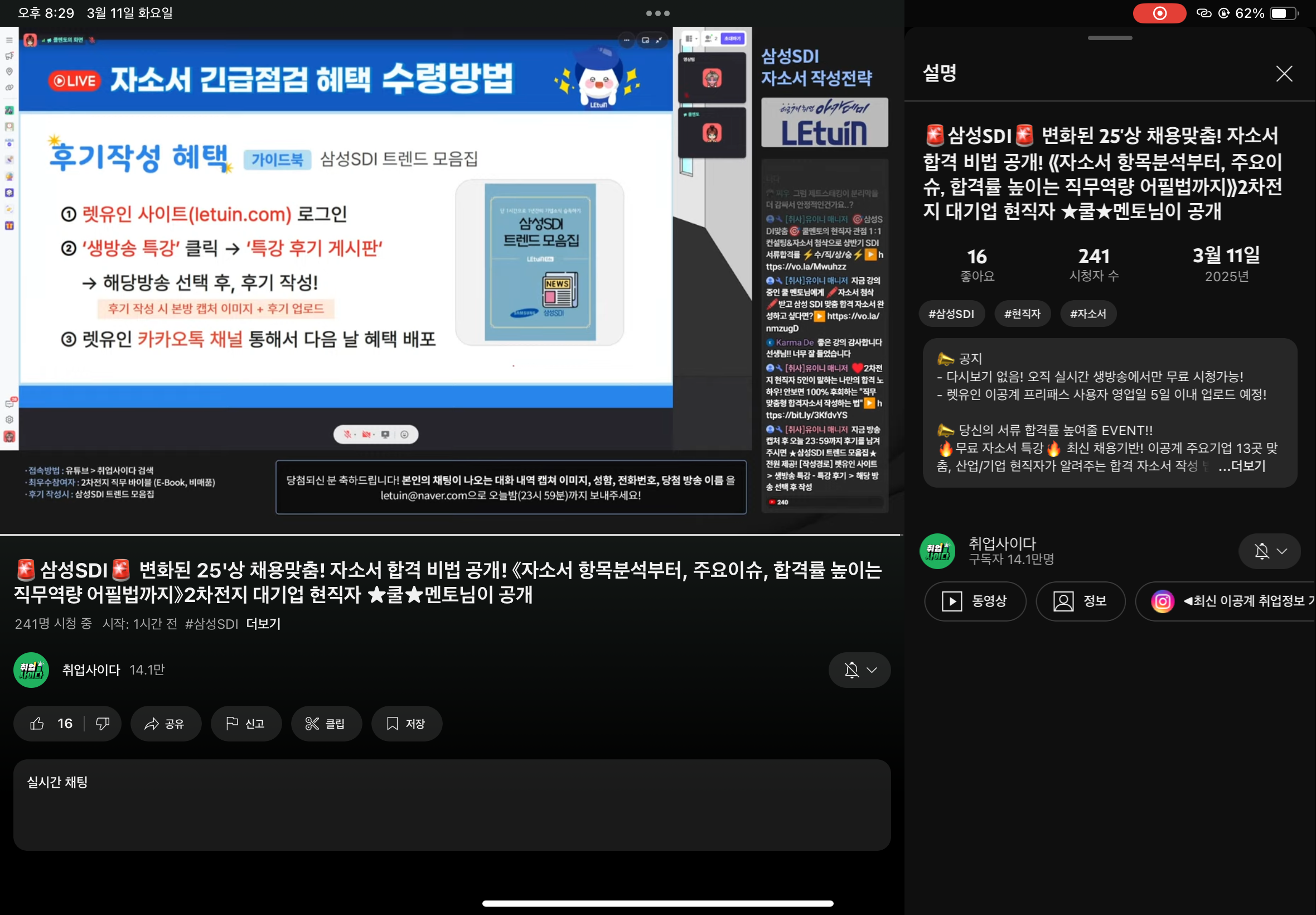The image size is (1316, 915).
Task: Click the thumbs down dislike icon
Action: pos(103,724)
